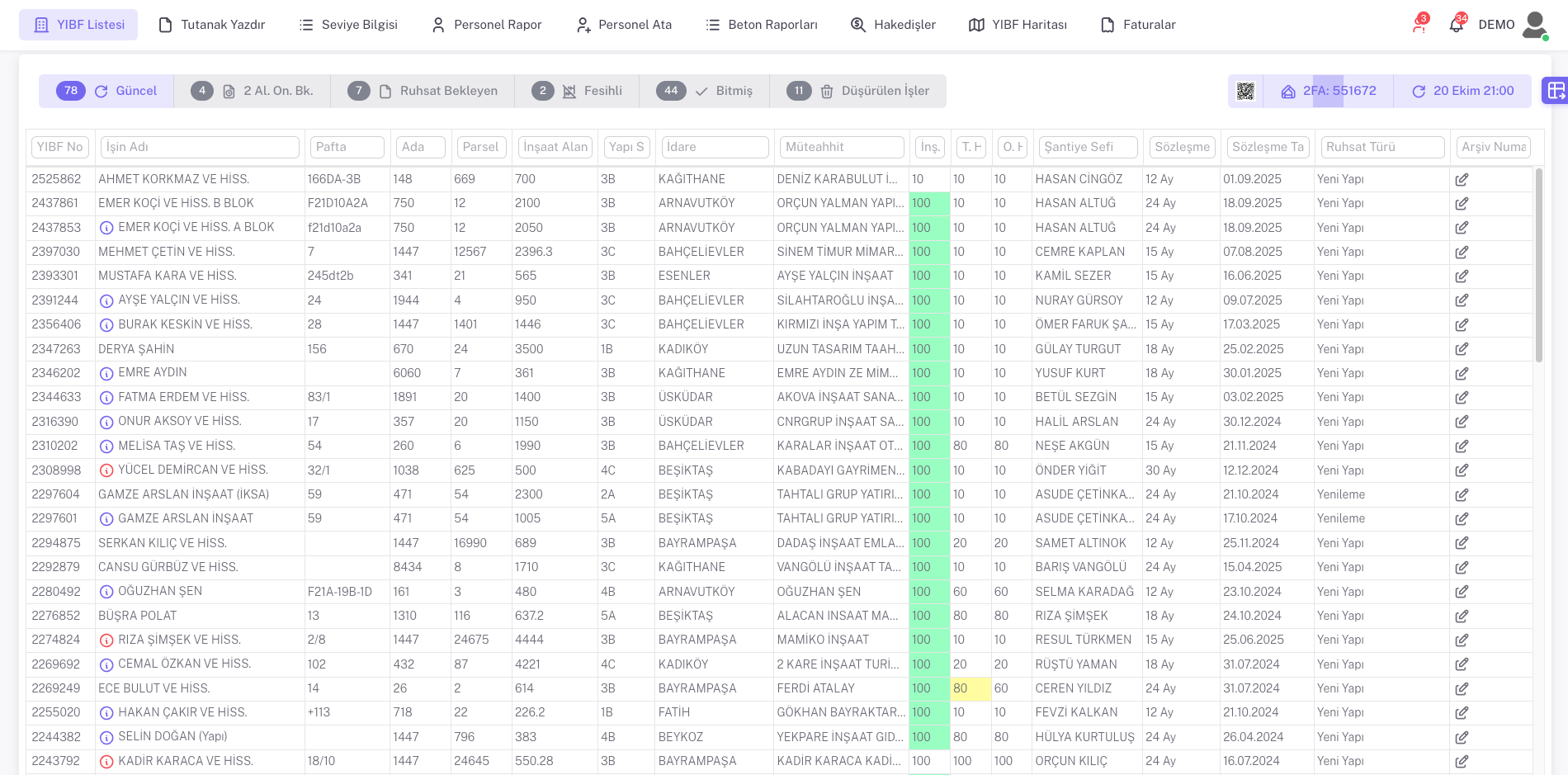This screenshot has width=1568, height=775.
Task: Open the DEMO user profile avatar
Action: pos(1534,25)
